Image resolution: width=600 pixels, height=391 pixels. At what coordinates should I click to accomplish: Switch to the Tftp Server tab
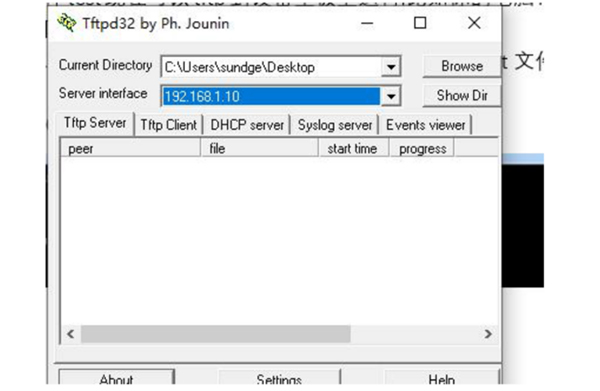[x=95, y=123]
